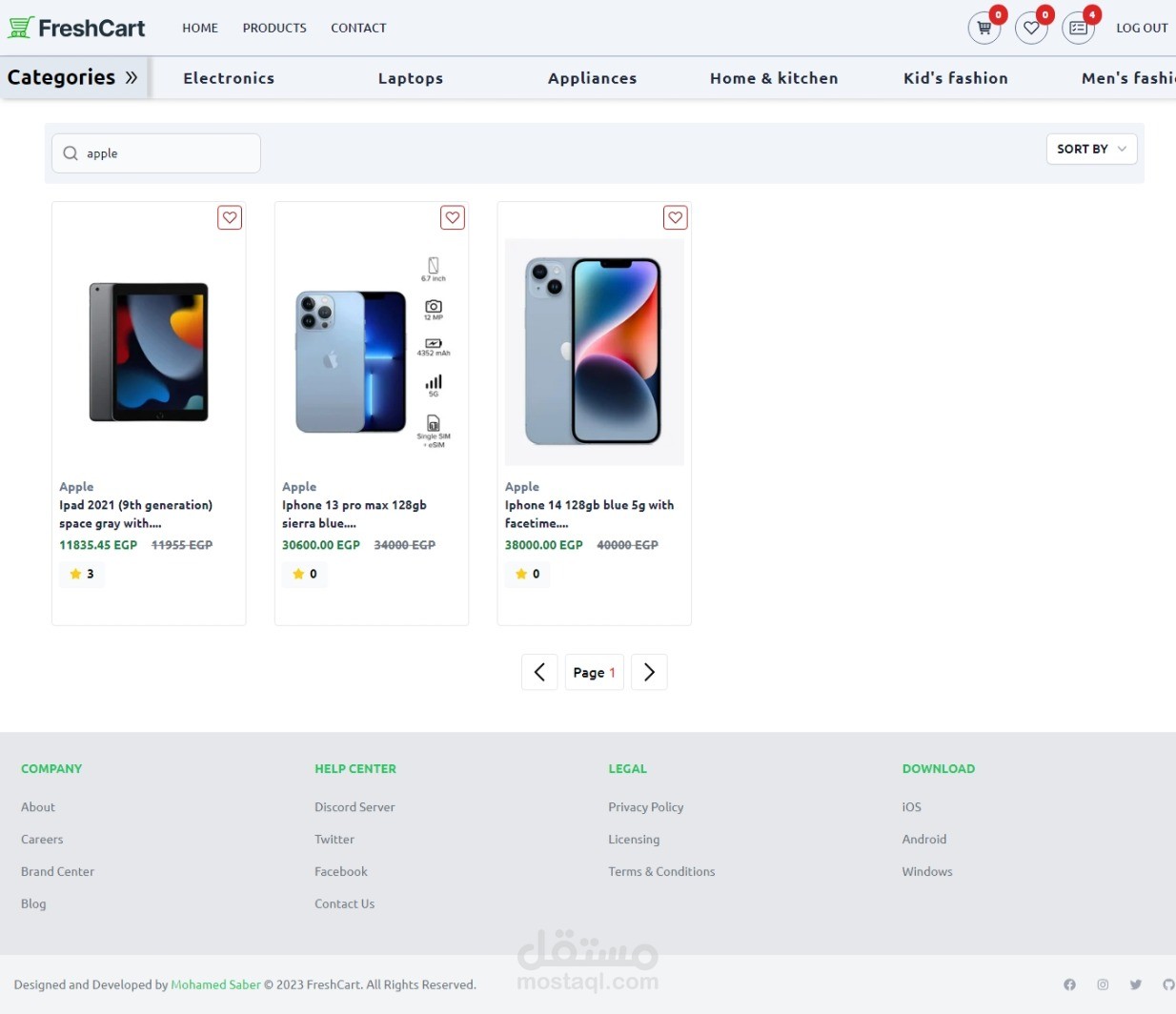
Task: Click 38000.00 EGP price text
Action: coord(544,545)
